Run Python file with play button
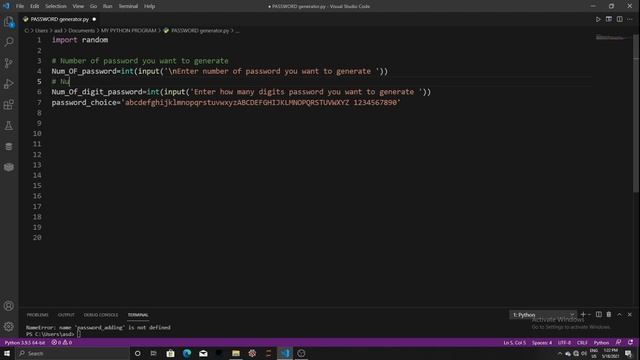 pos(598,19)
